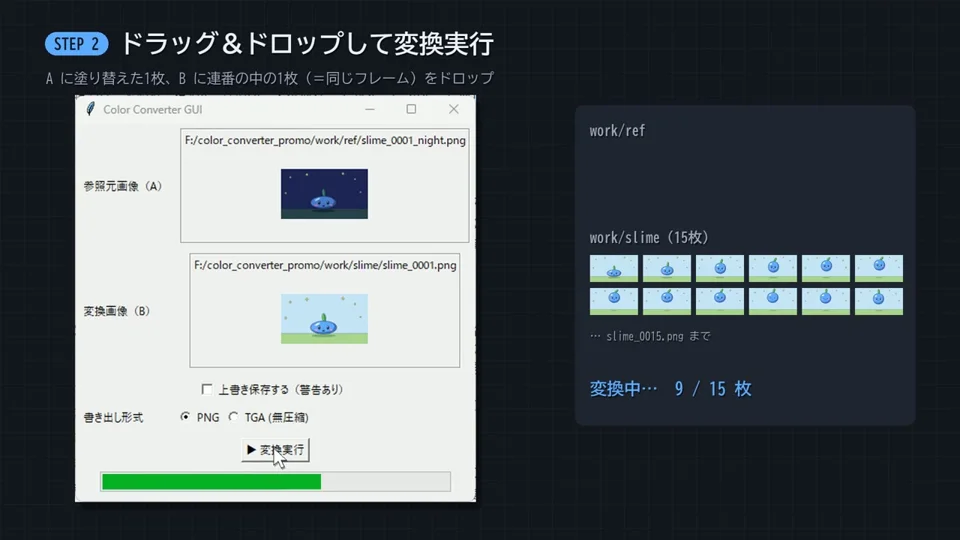The height and width of the screenshot is (540, 960).
Task: Click the STEP 2 badge
Action: 77,44
